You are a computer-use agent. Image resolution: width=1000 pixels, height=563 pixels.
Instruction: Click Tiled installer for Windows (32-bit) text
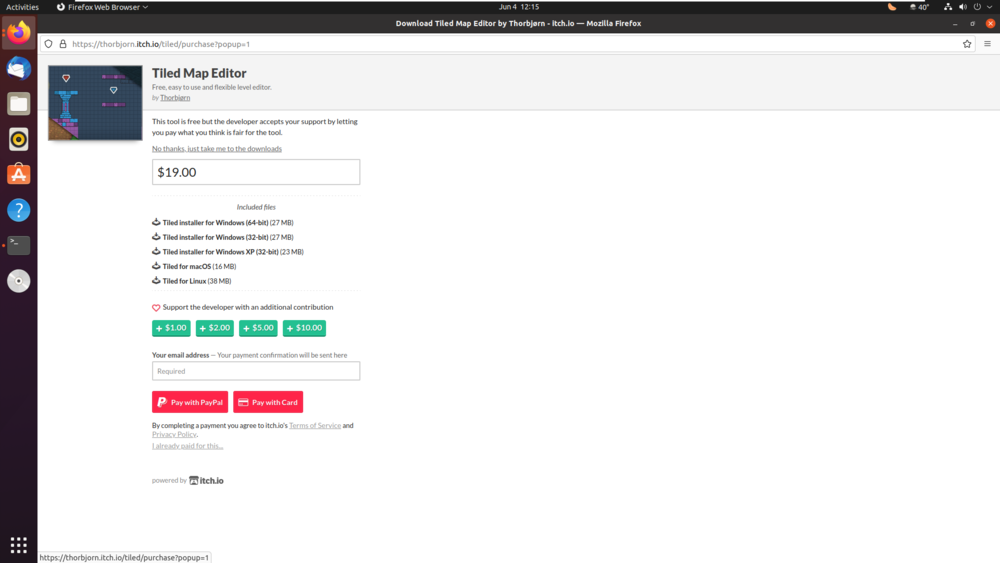pos(215,237)
